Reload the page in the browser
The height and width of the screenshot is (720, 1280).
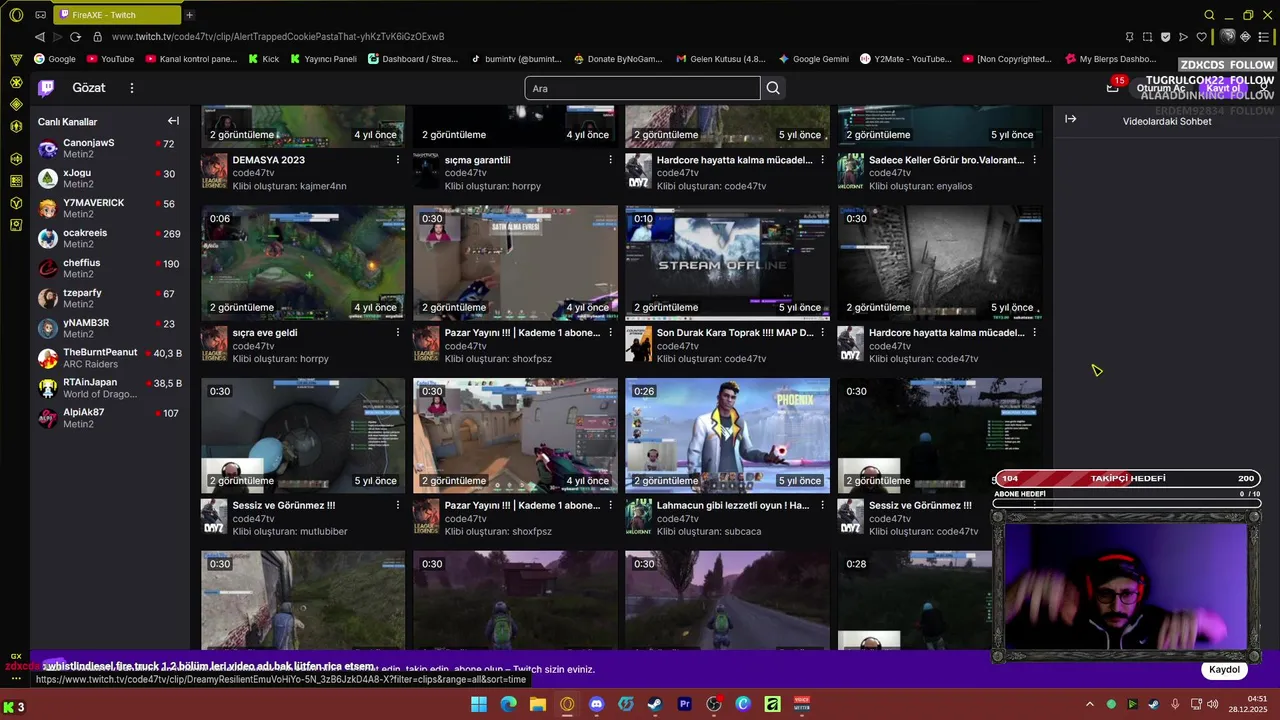click(x=75, y=37)
